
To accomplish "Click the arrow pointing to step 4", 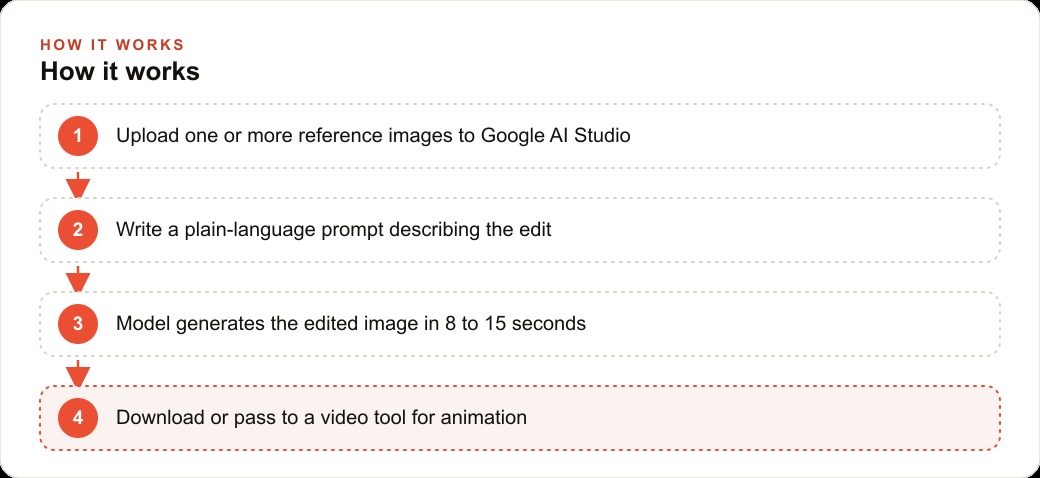I will (x=78, y=373).
